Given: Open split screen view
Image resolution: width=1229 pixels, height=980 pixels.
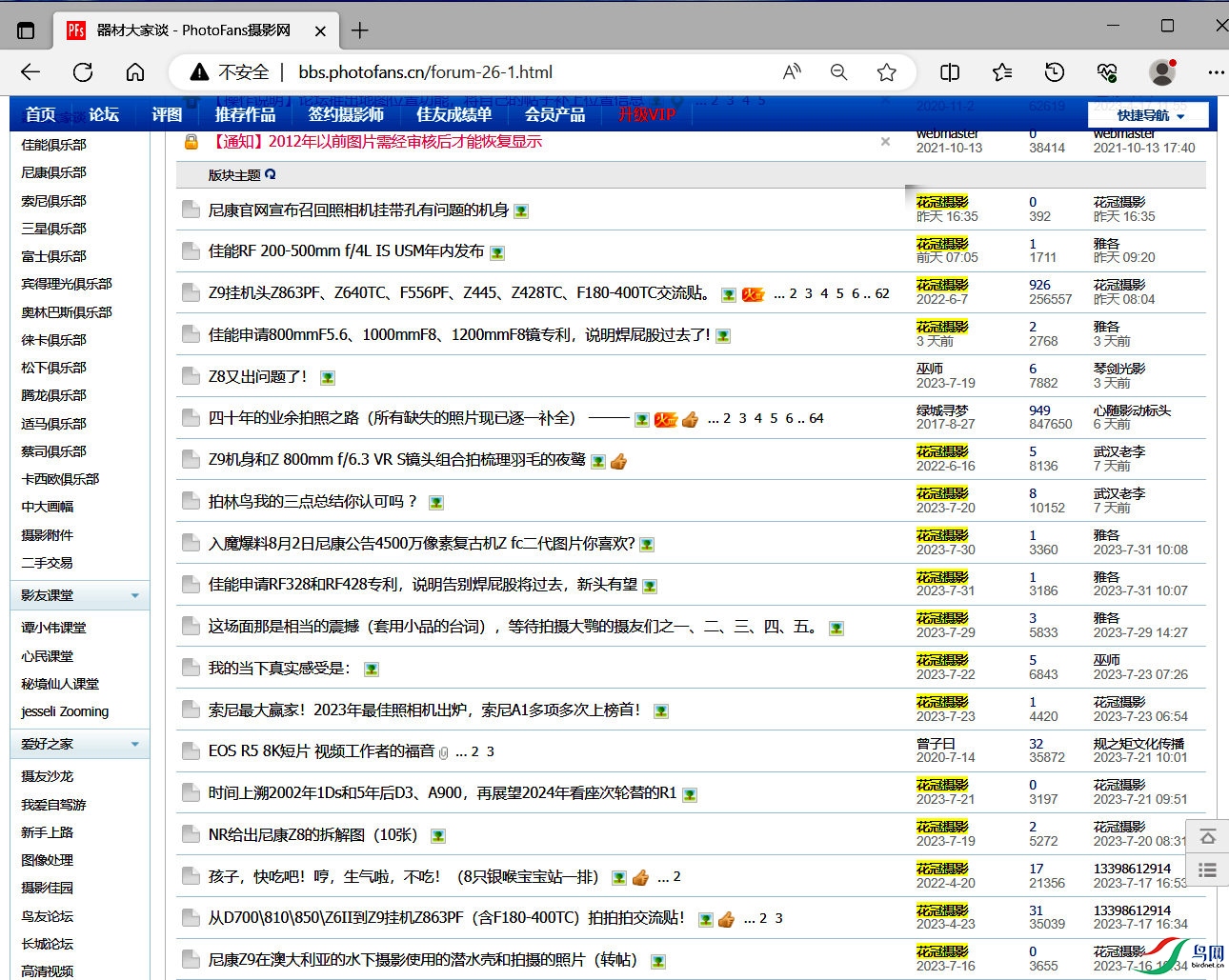Looking at the screenshot, I should click(950, 72).
